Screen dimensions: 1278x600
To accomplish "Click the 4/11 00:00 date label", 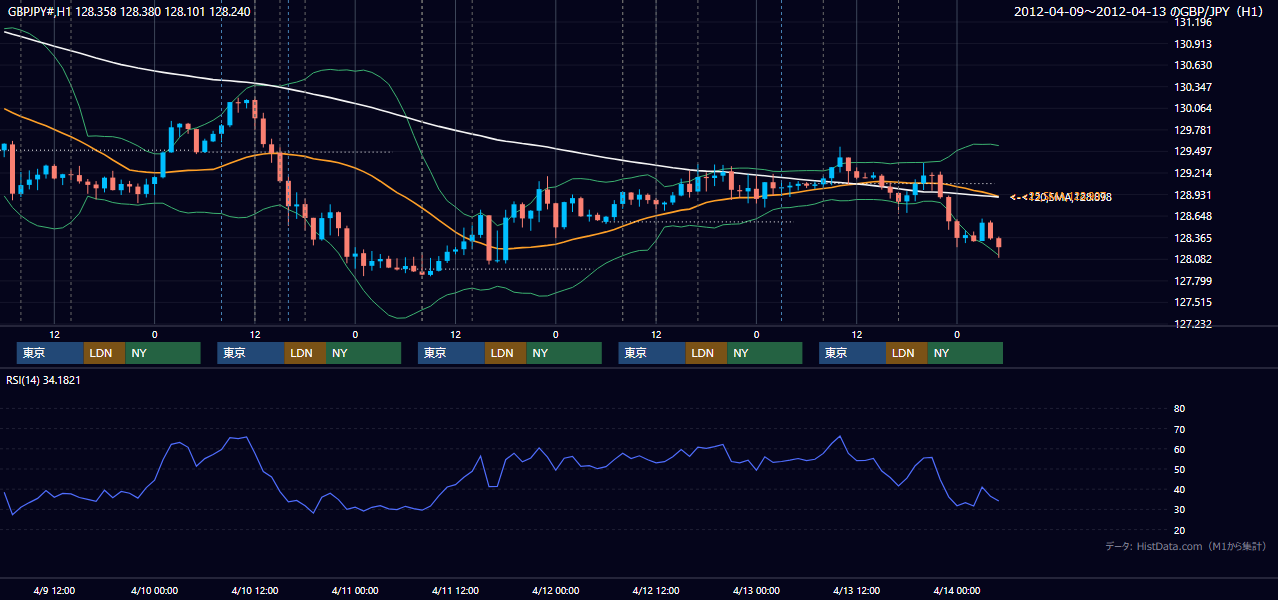I will (354, 590).
